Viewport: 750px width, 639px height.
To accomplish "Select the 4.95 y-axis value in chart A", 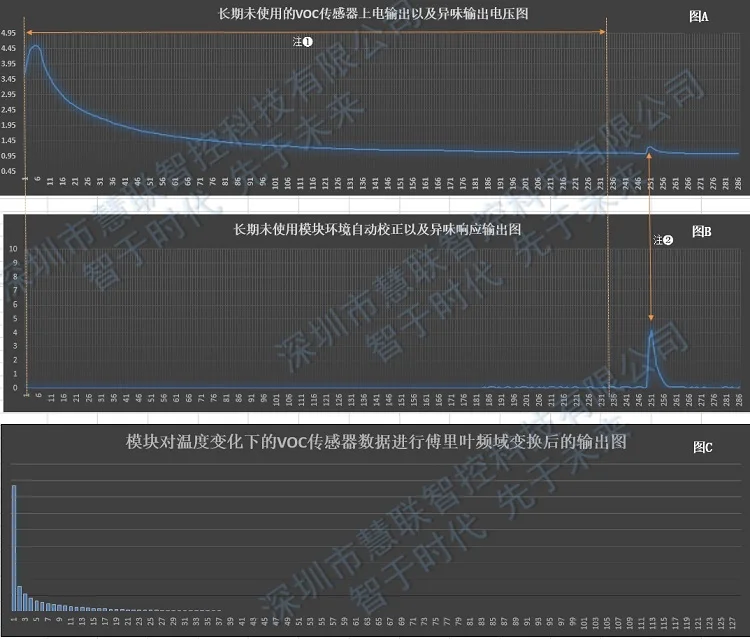I will point(8,33).
